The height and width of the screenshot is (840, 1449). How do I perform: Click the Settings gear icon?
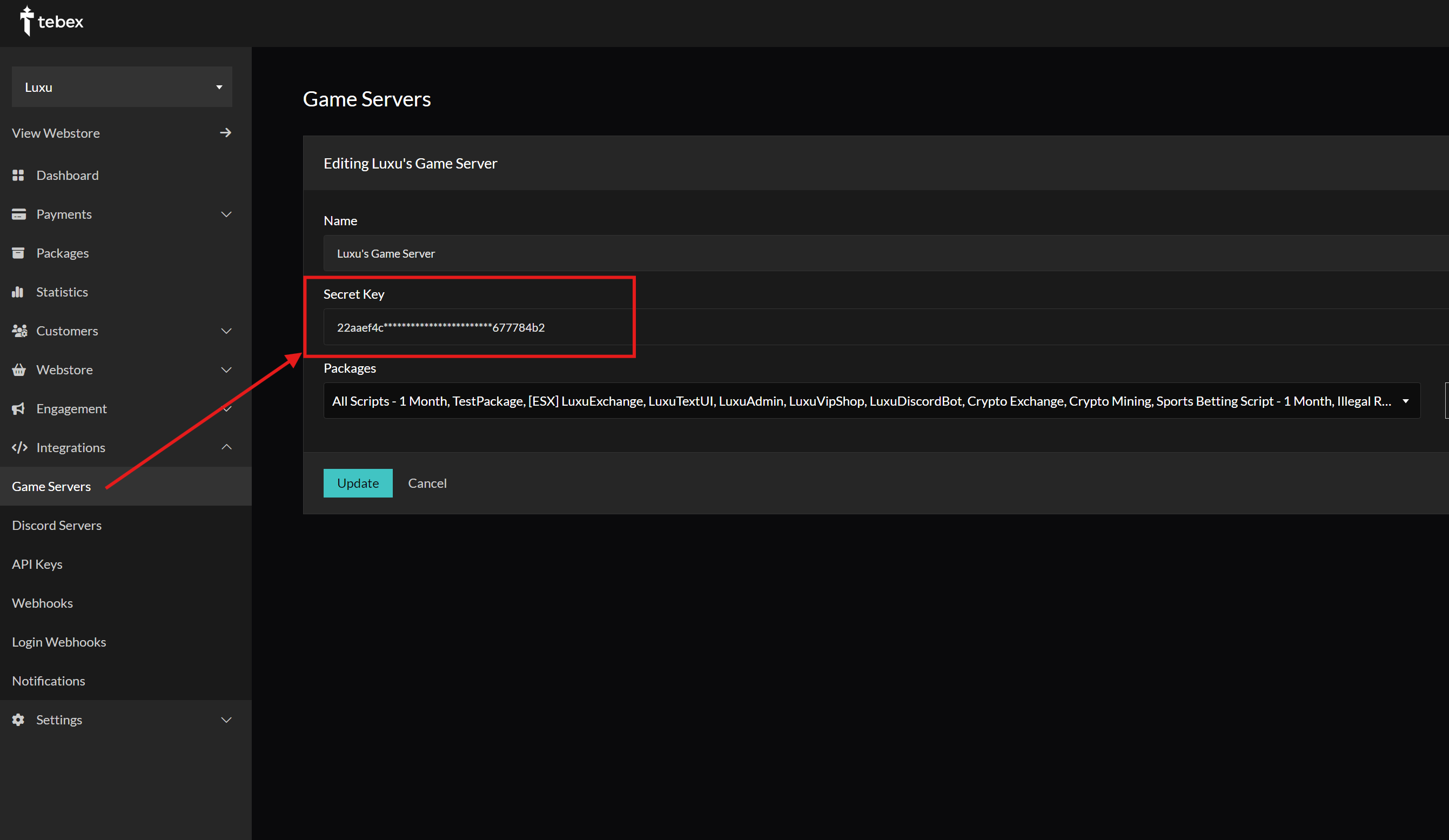18,720
